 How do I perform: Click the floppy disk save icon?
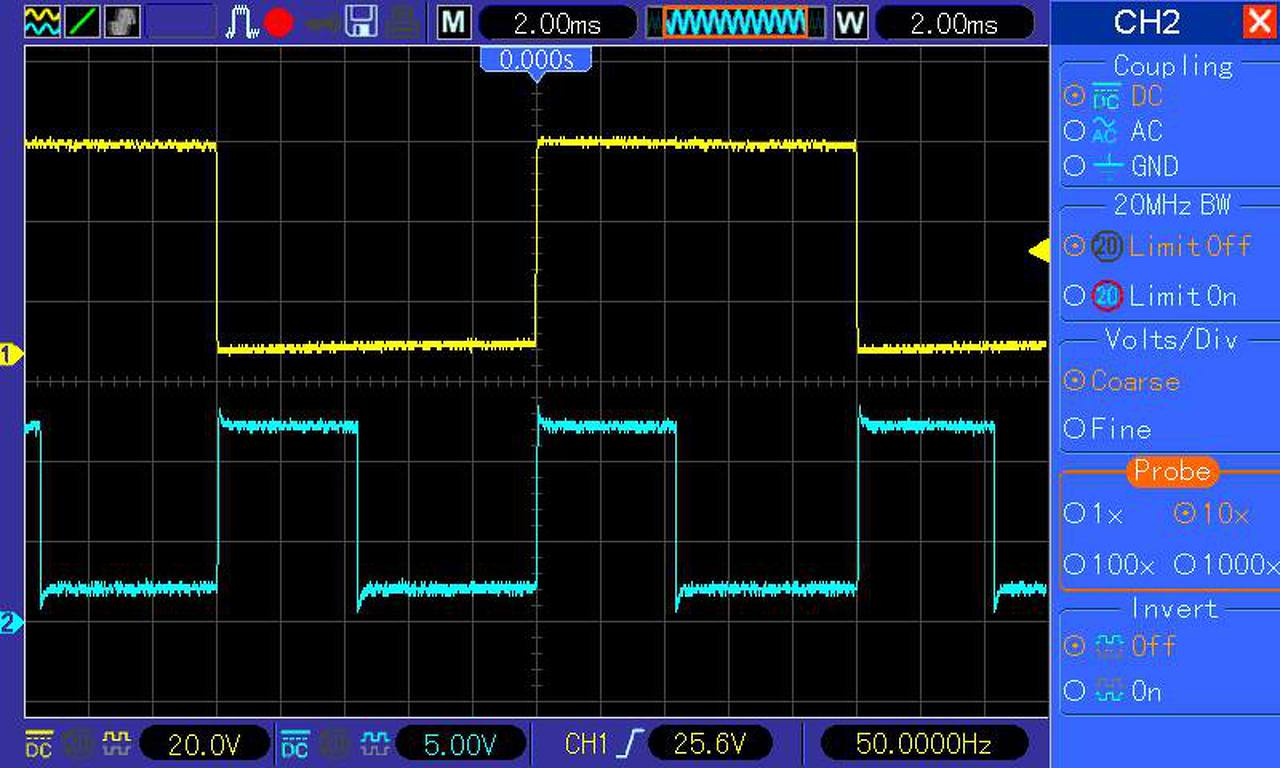click(x=361, y=21)
